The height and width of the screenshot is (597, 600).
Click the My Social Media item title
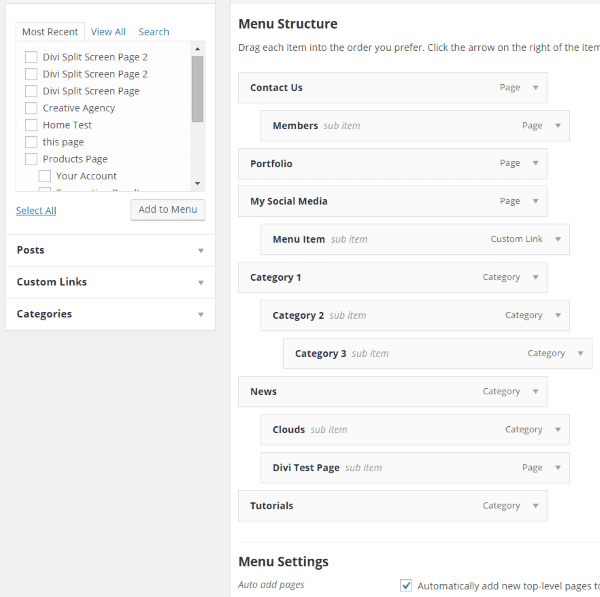coord(289,201)
